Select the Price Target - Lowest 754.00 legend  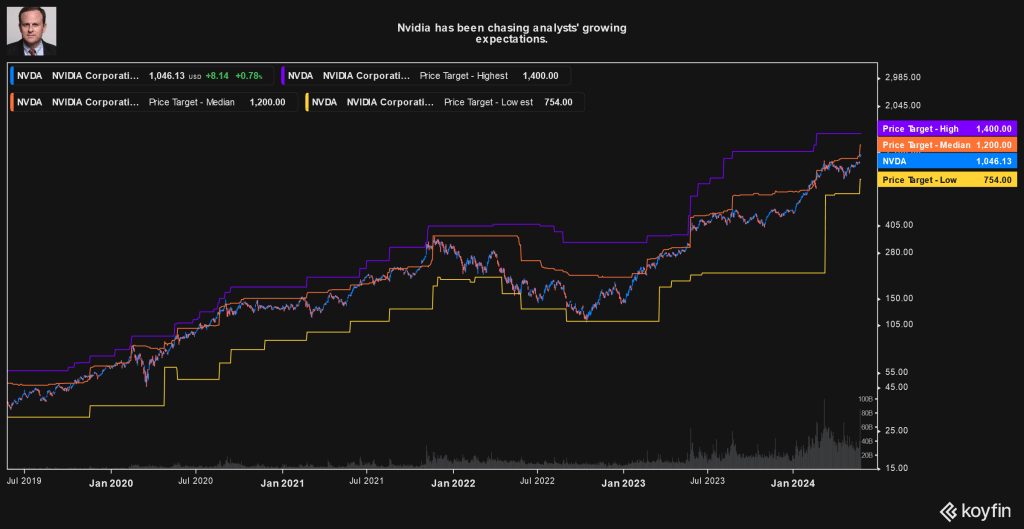[x=445, y=102]
